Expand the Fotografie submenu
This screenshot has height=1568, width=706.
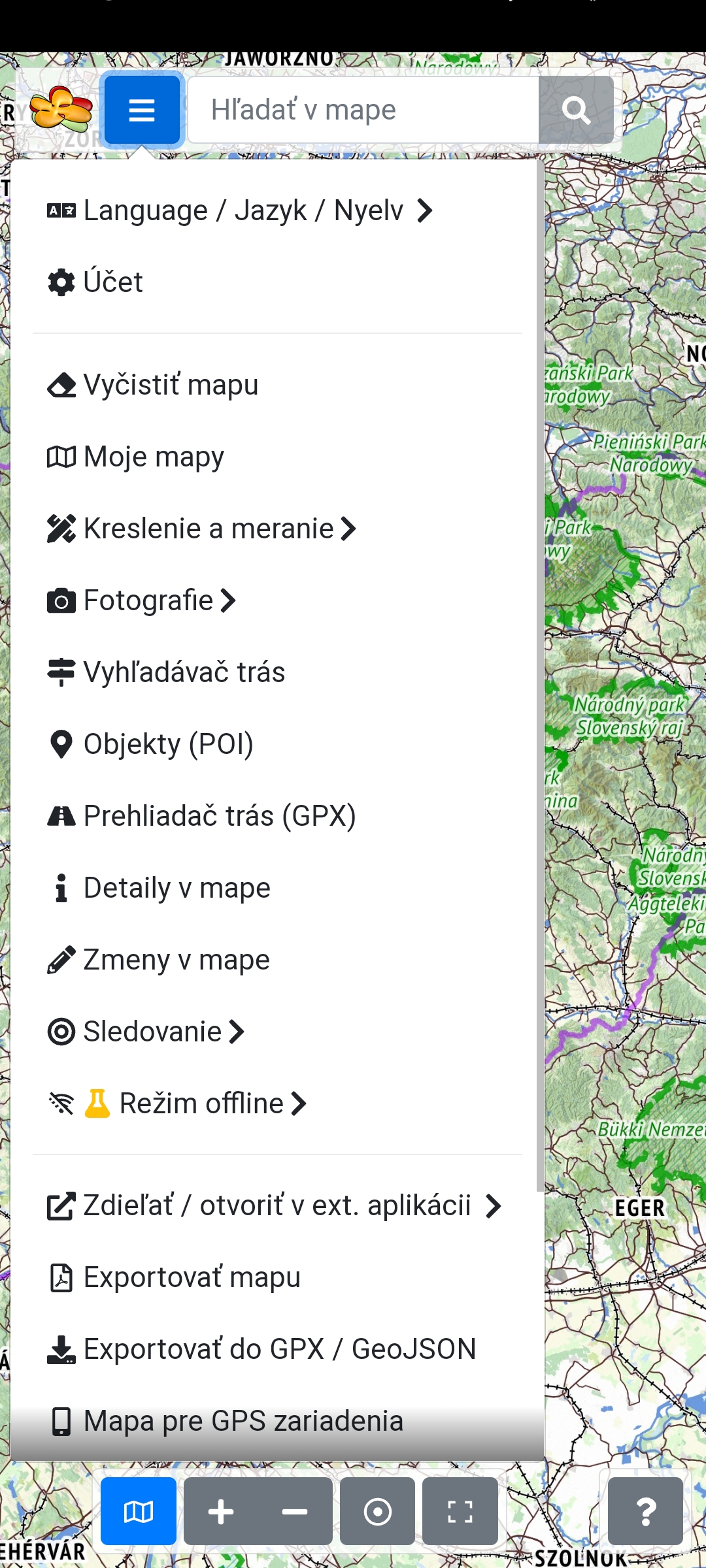pyautogui.click(x=141, y=600)
